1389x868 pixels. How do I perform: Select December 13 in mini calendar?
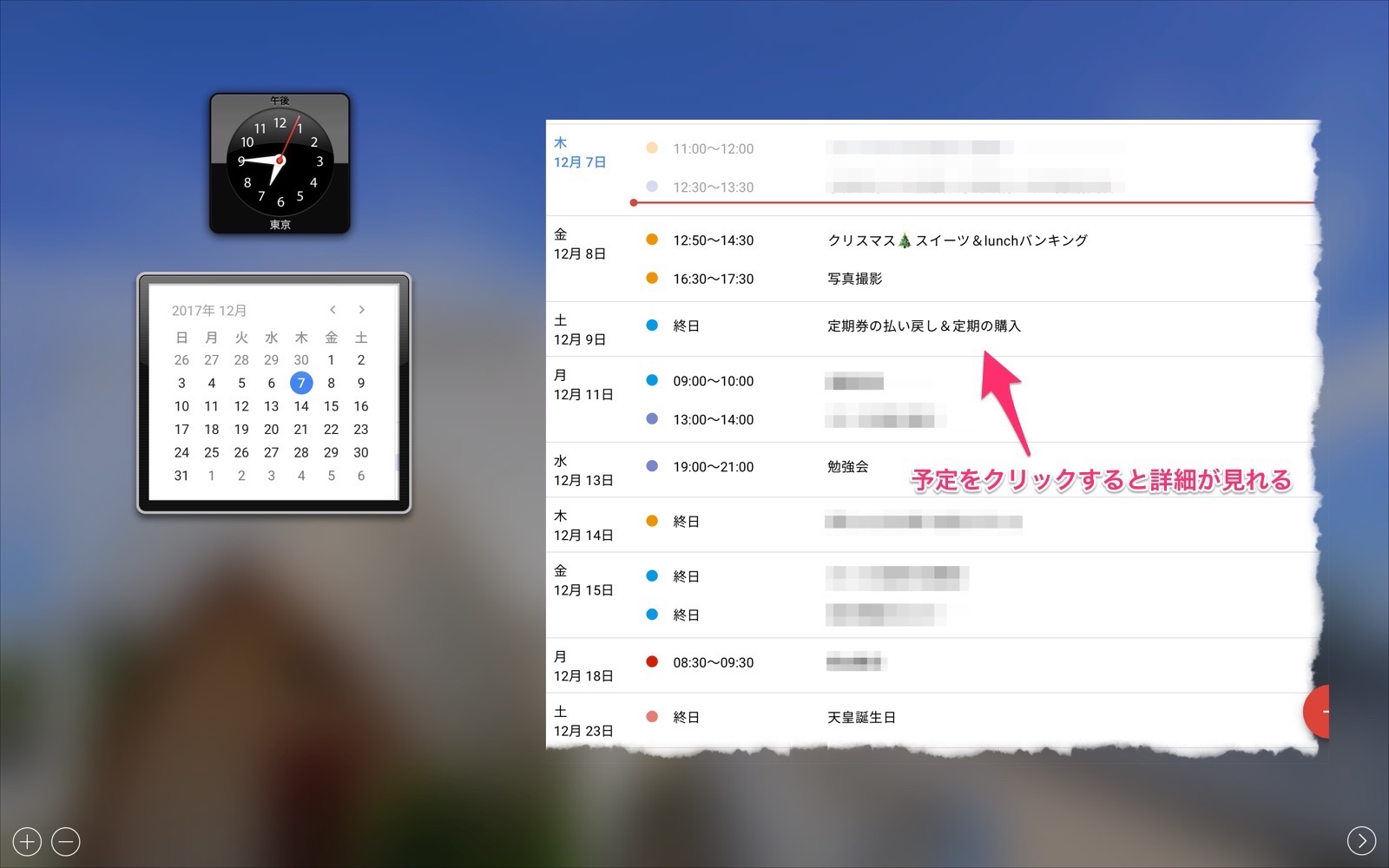point(272,406)
